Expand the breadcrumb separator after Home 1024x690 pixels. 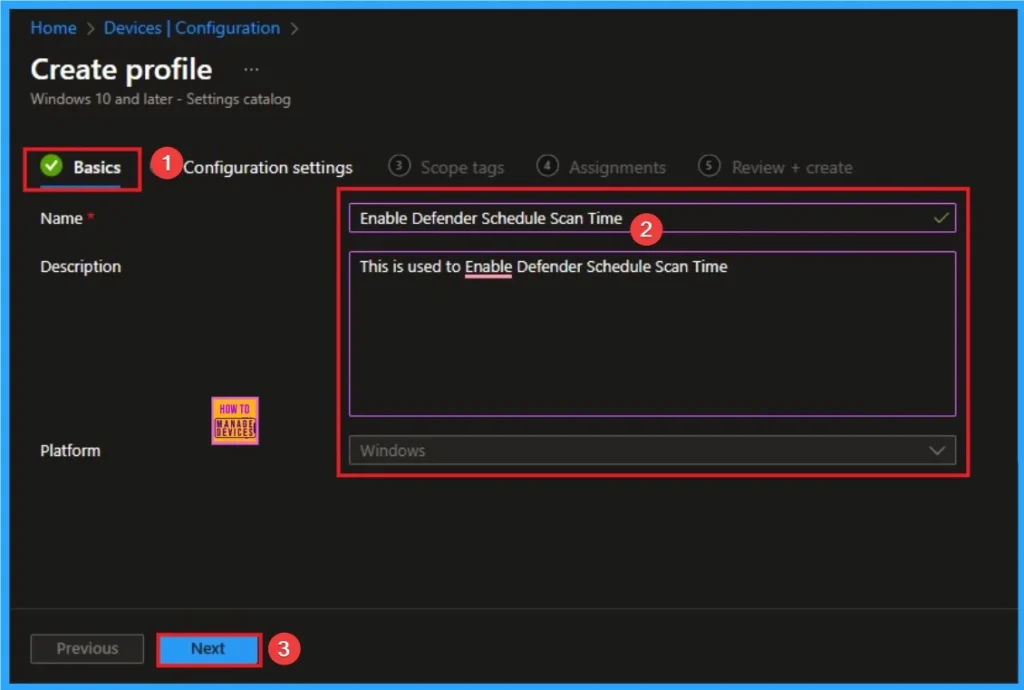coord(88,28)
